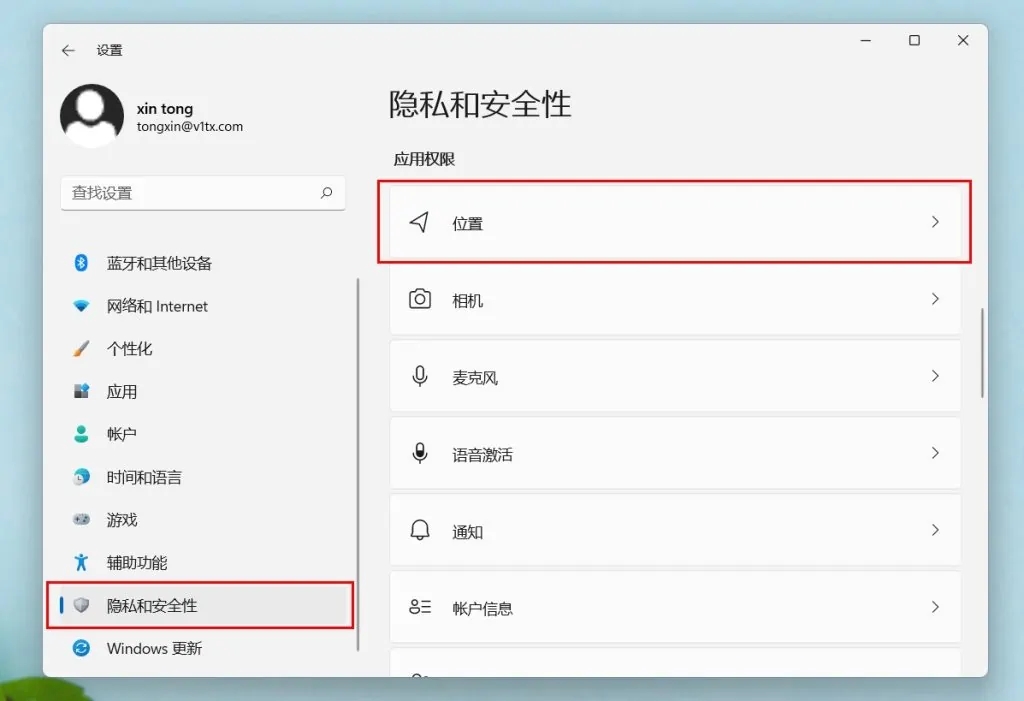Click the right pane vertical scrollbar
1024x701 pixels.
click(x=983, y=352)
